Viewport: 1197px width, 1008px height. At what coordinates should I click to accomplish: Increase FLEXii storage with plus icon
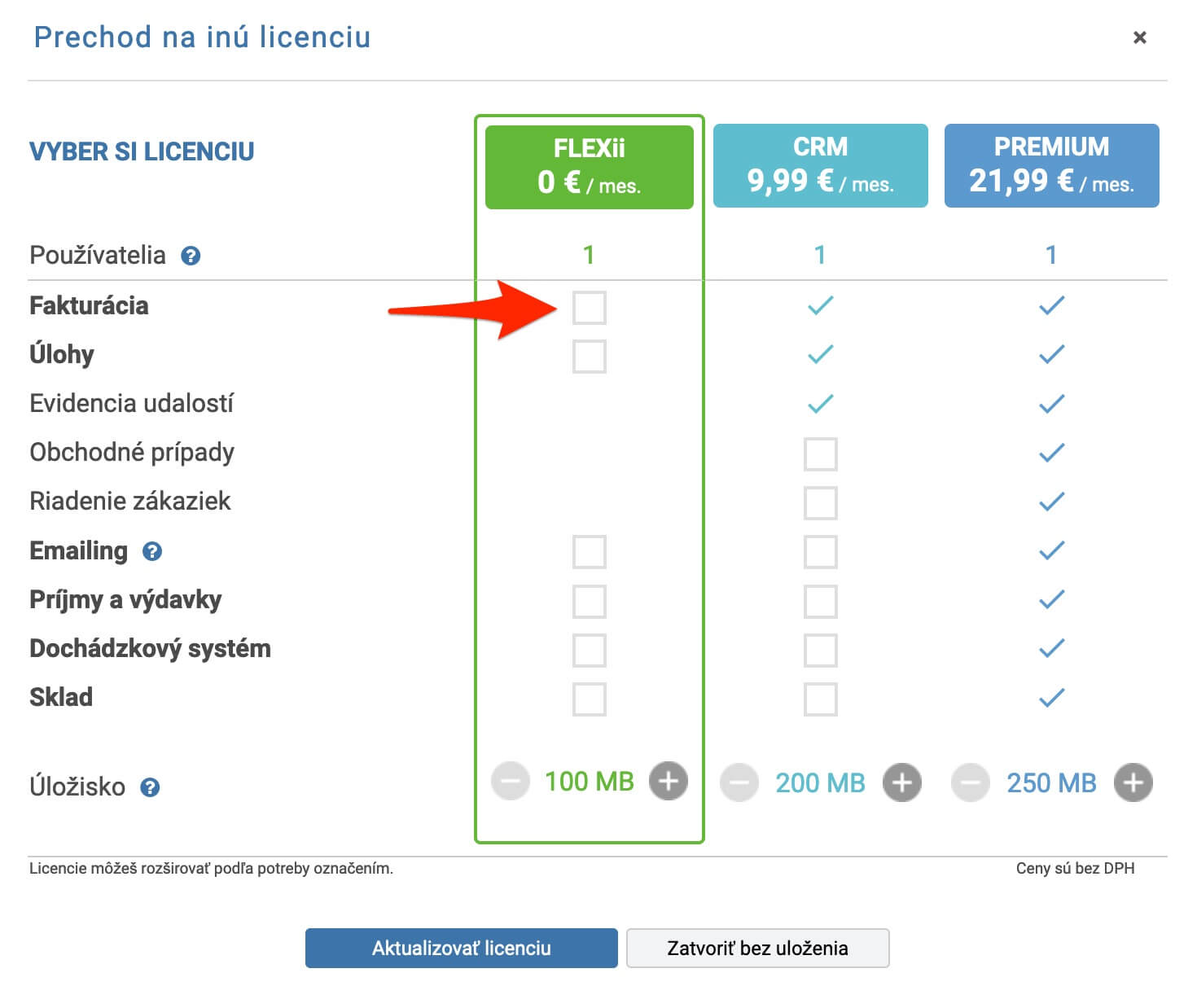669,782
